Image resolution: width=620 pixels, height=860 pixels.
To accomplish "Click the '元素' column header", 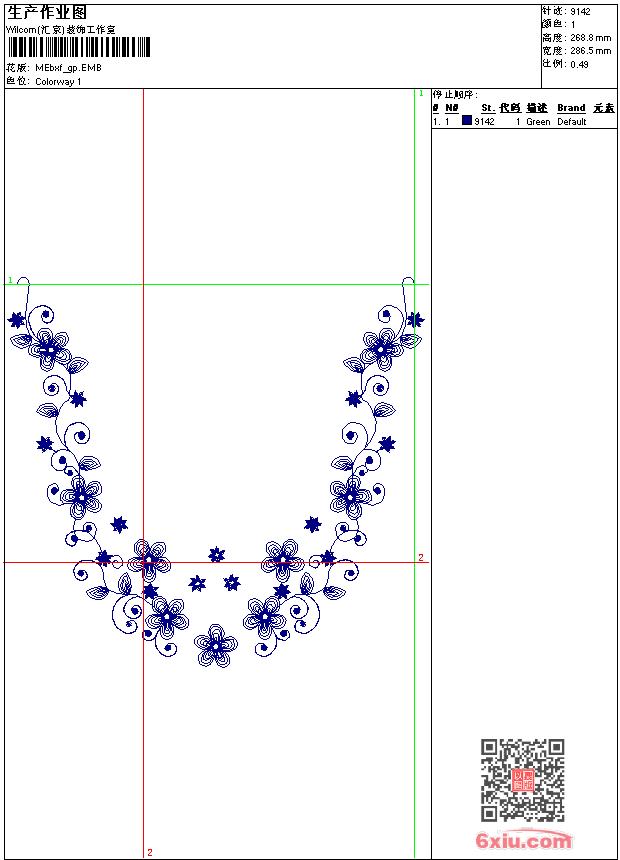I will (x=604, y=108).
